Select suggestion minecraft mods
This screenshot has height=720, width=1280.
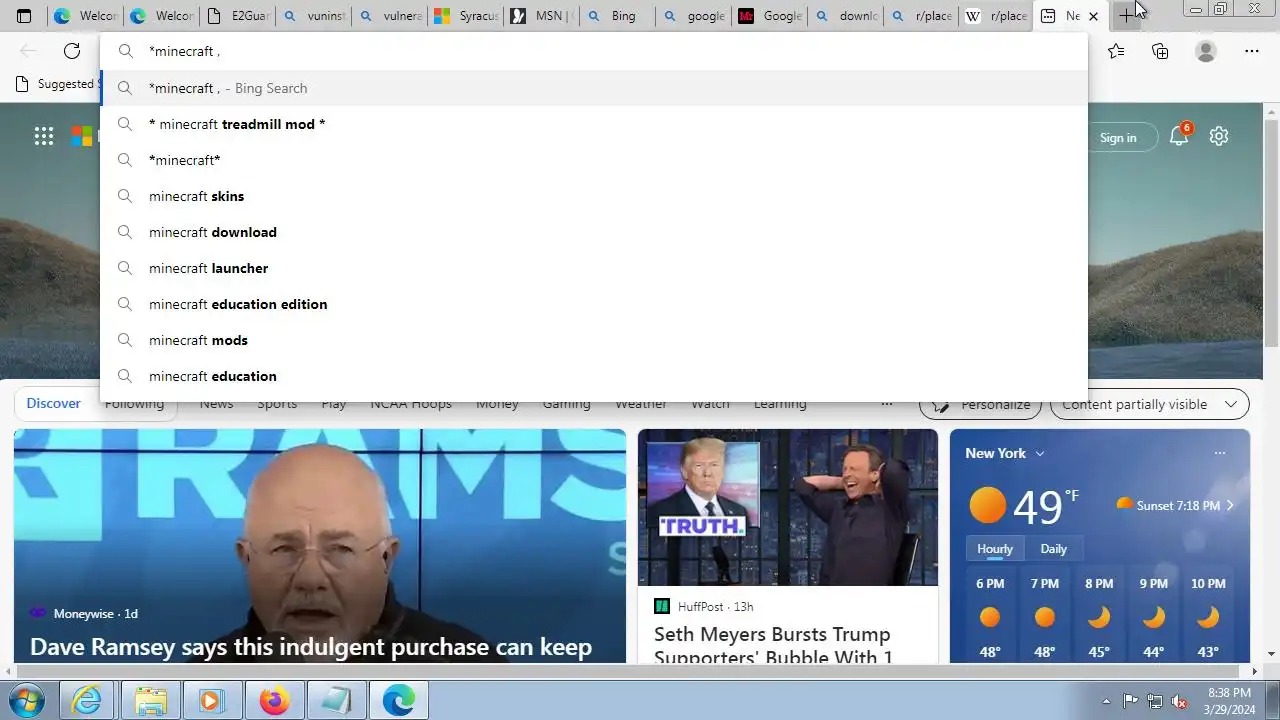point(594,340)
